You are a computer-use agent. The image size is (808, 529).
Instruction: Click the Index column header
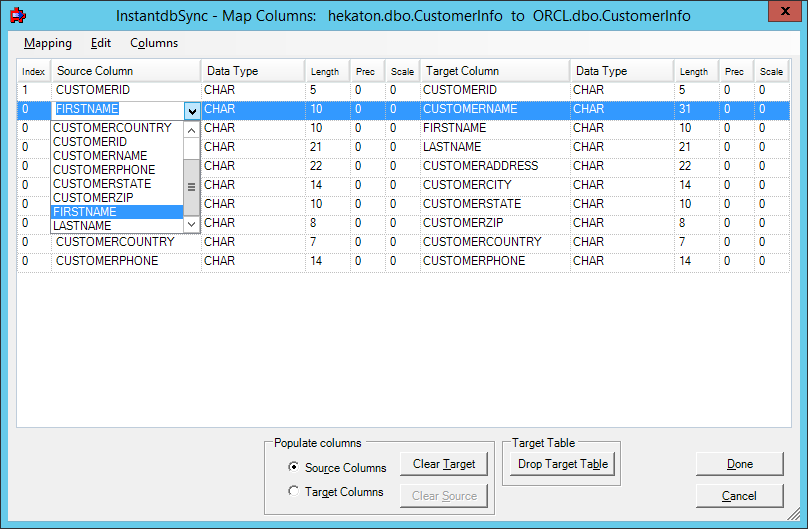(x=33, y=71)
